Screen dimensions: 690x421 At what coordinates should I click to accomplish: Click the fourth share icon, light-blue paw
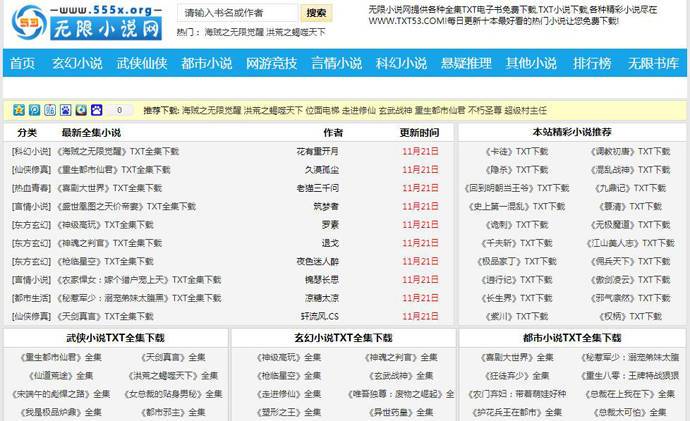tap(66, 110)
